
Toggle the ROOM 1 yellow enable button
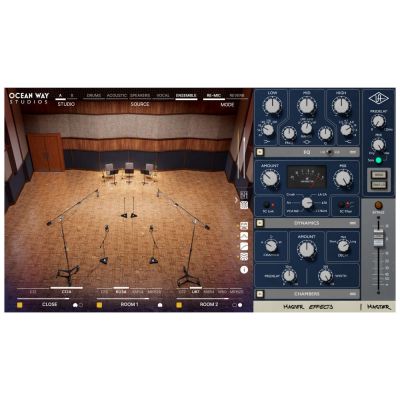coord(99,305)
